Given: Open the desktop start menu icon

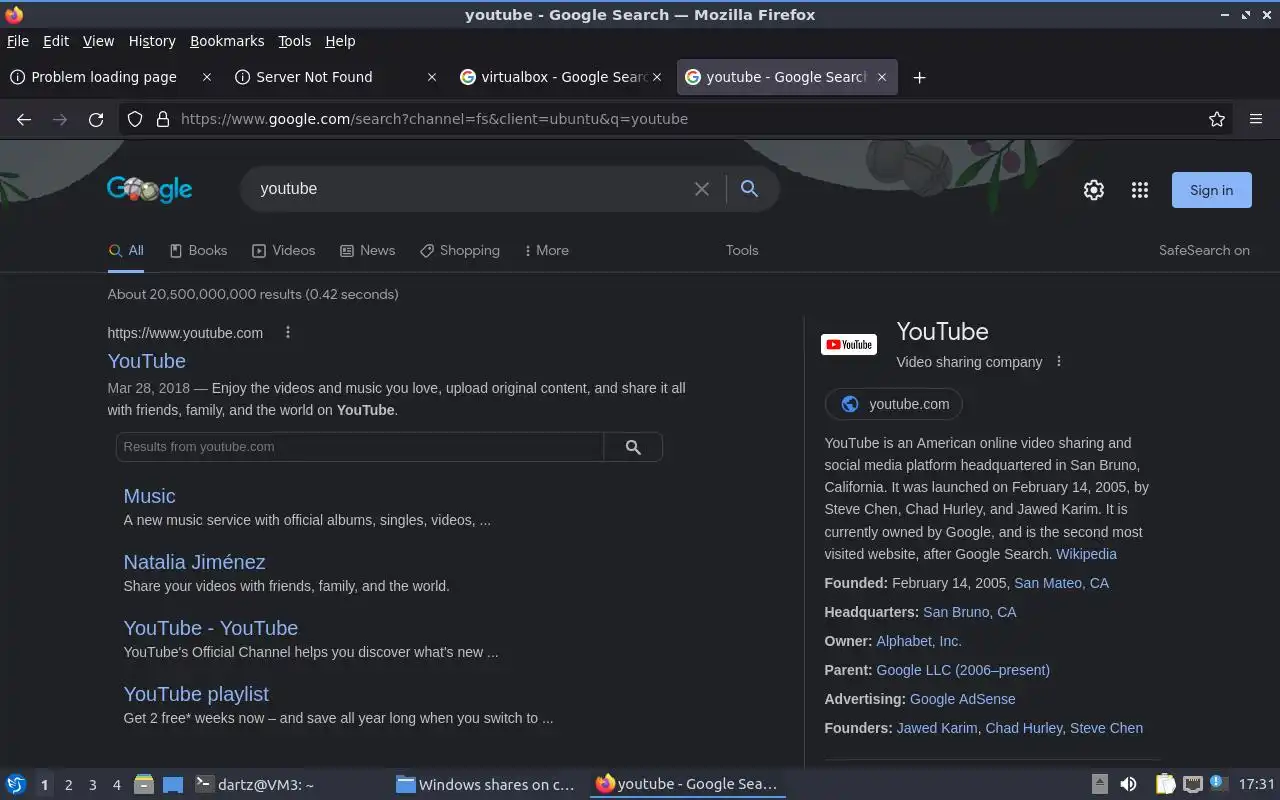Looking at the screenshot, I should click(x=16, y=784).
